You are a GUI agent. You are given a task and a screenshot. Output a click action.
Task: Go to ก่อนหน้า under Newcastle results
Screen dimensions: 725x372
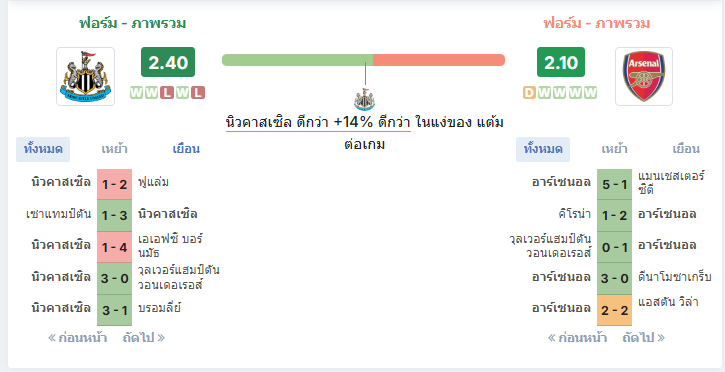(x=77, y=338)
